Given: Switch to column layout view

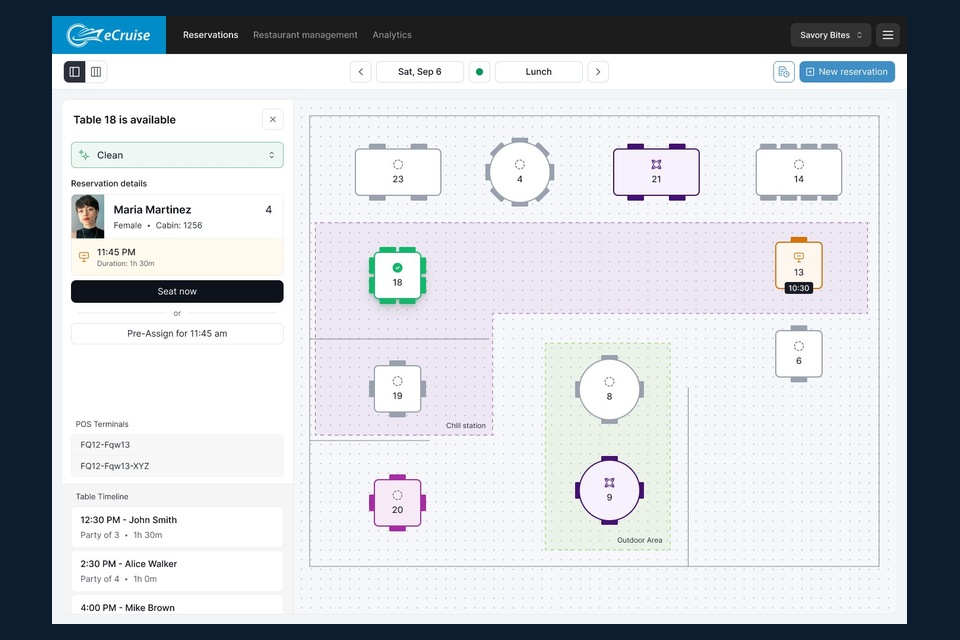Looking at the screenshot, I should click(96, 72).
